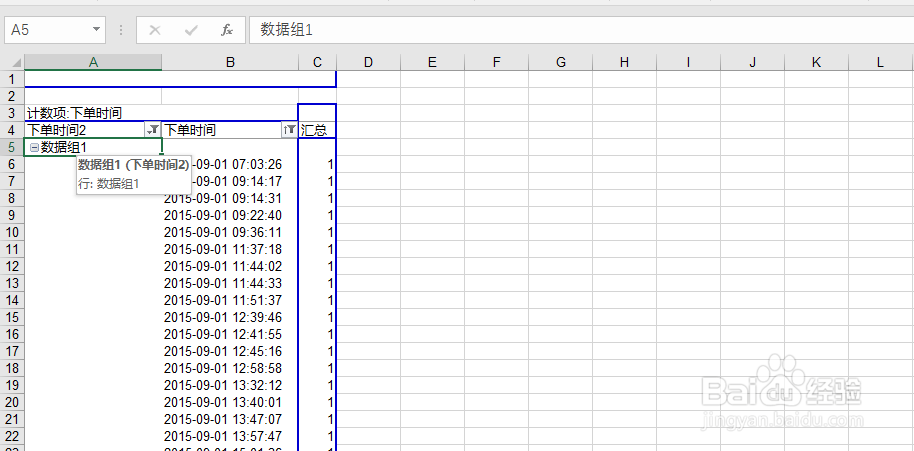The height and width of the screenshot is (451, 914).
Task: Click cell 2015-09-01 11:44:33
Action: (x=230, y=284)
